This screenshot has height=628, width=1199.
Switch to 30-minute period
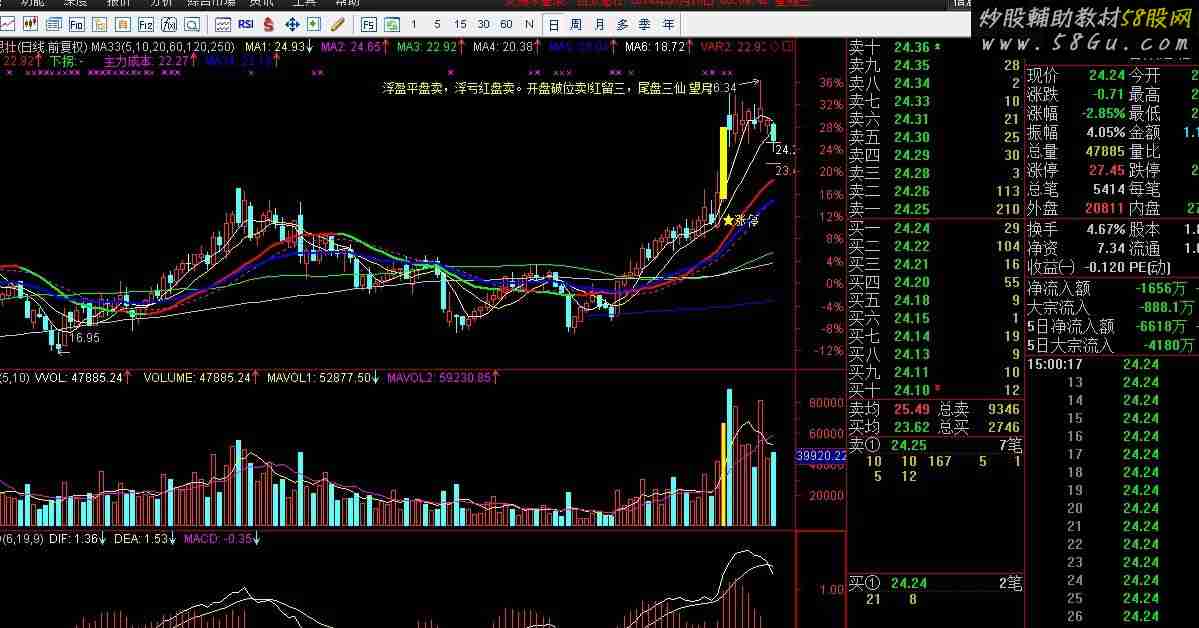[483, 24]
